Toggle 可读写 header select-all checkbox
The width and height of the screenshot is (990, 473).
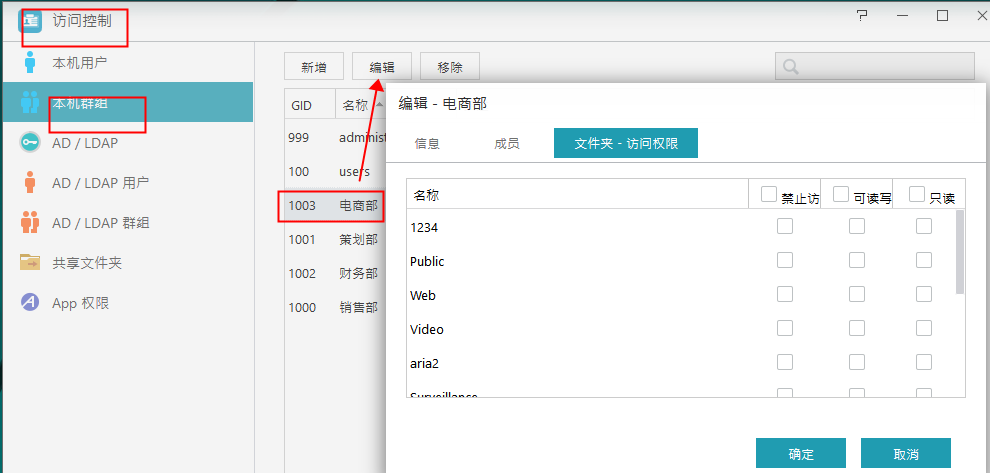841,194
